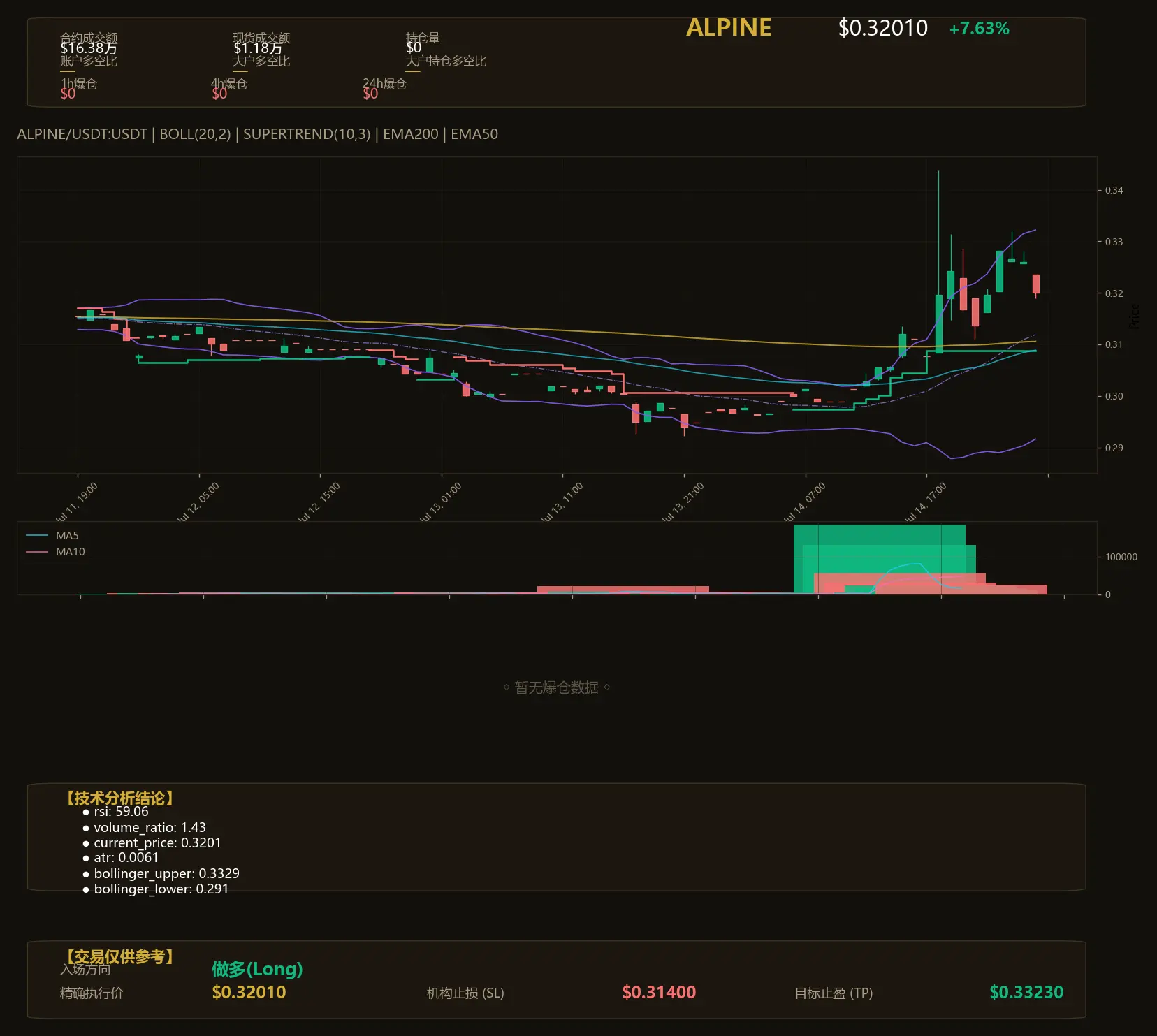The width and height of the screenshot is (1157, 1036).
Task: Click the +7.63% change value
Action: tap(980, 29)
